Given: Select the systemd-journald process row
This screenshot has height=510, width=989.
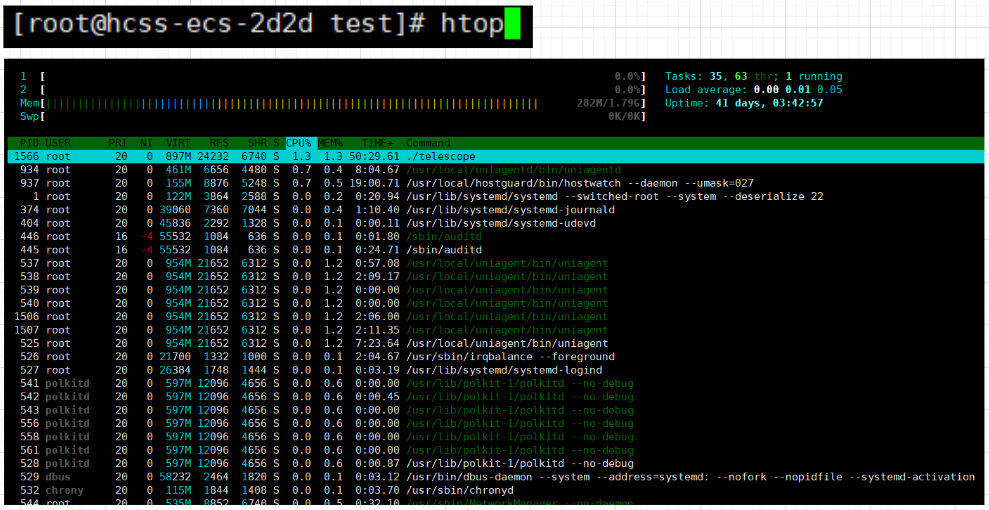Looking at the screenshot, I should point(496,210).
